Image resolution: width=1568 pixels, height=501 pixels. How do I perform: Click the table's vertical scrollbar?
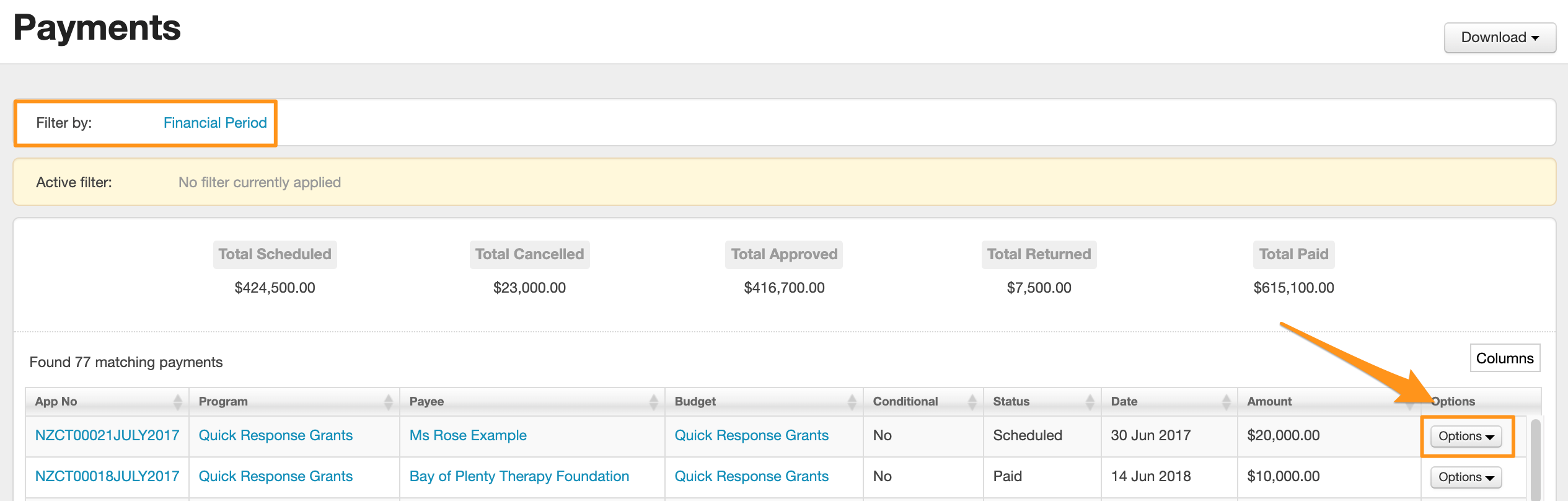[x=1535, y=459]
